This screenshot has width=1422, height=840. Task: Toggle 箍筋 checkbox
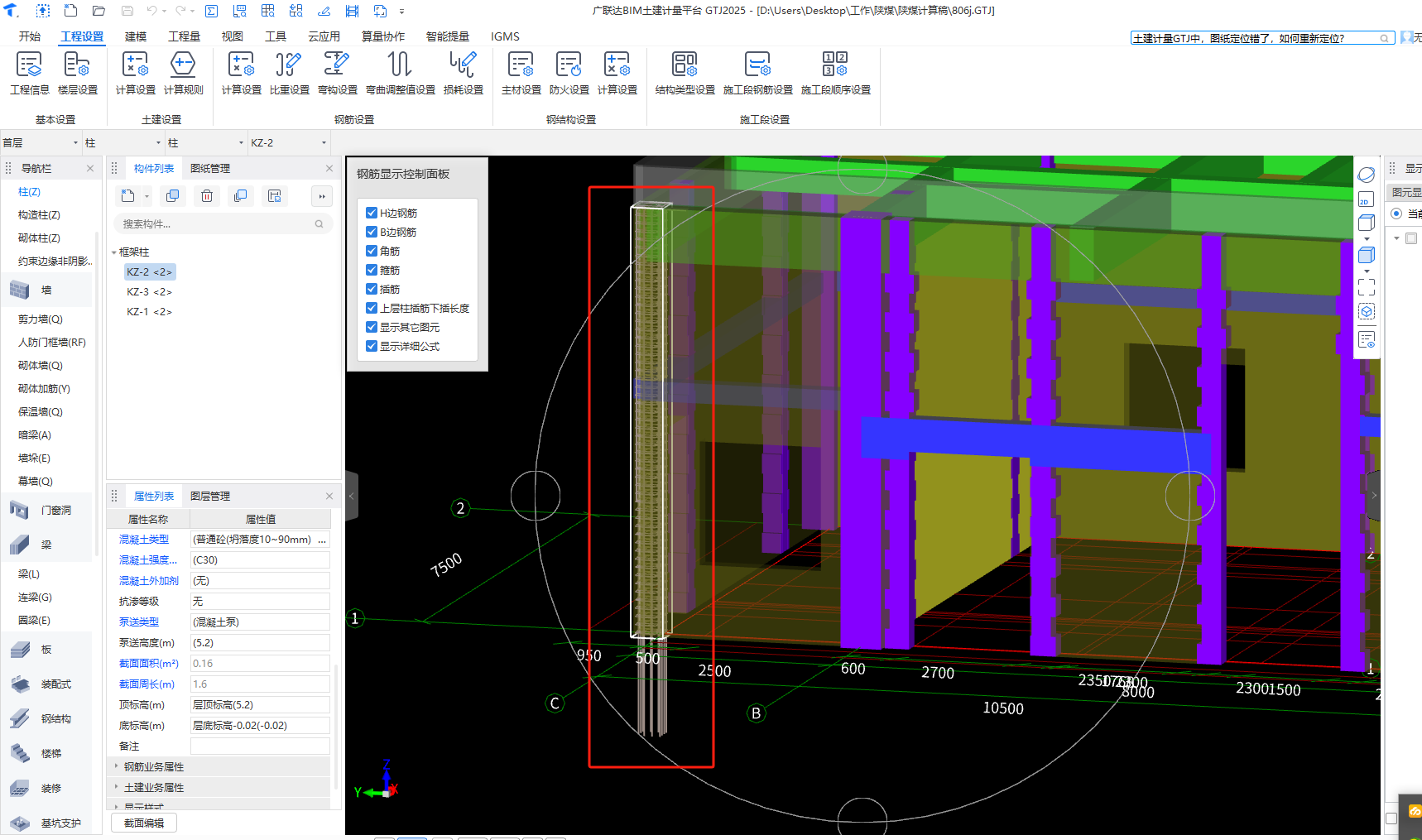coord(372,270)
